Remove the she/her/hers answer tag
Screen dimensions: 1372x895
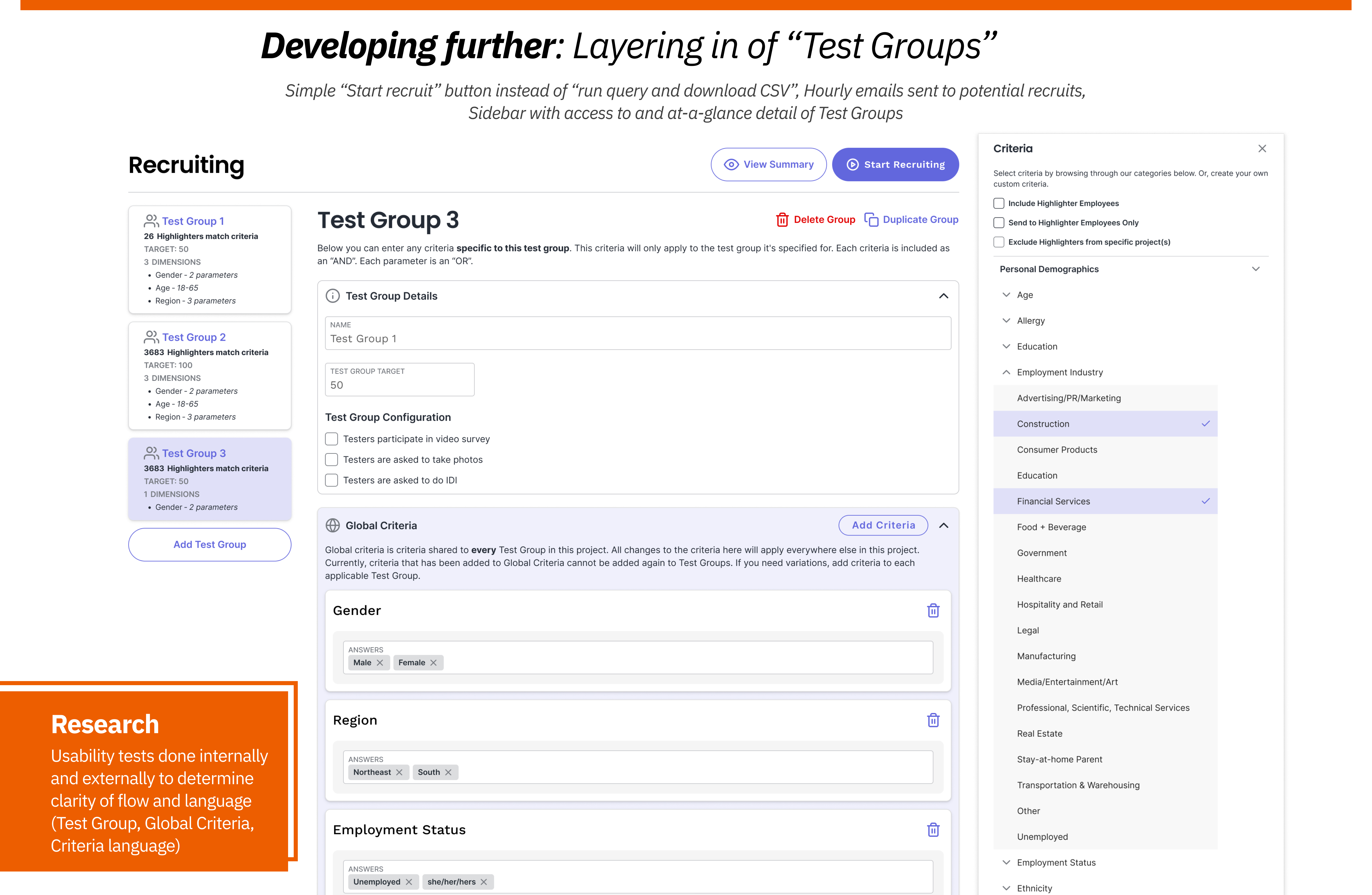(484, 882)
